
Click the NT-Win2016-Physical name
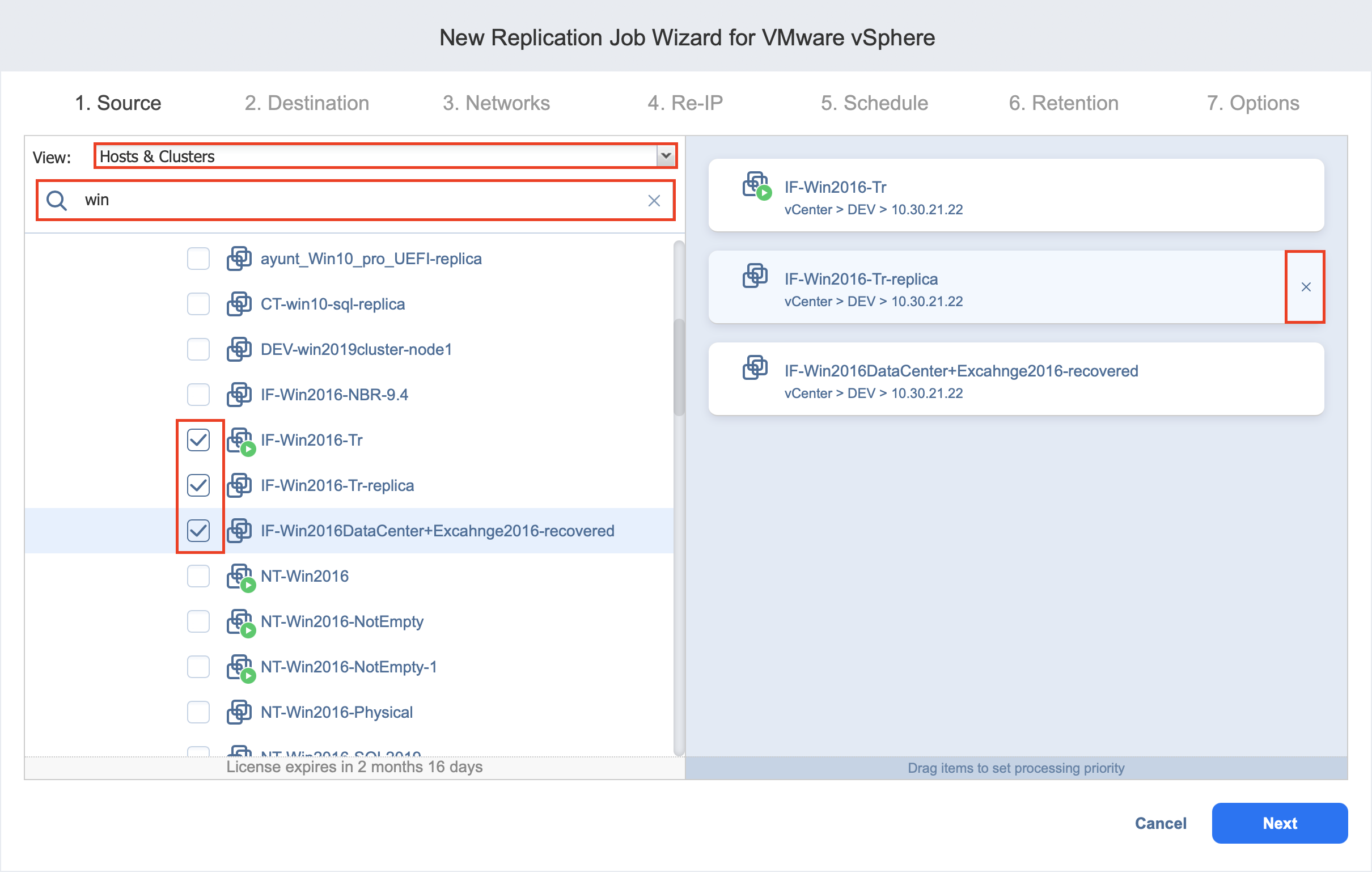pyautogui.click(x=337, y=712)
